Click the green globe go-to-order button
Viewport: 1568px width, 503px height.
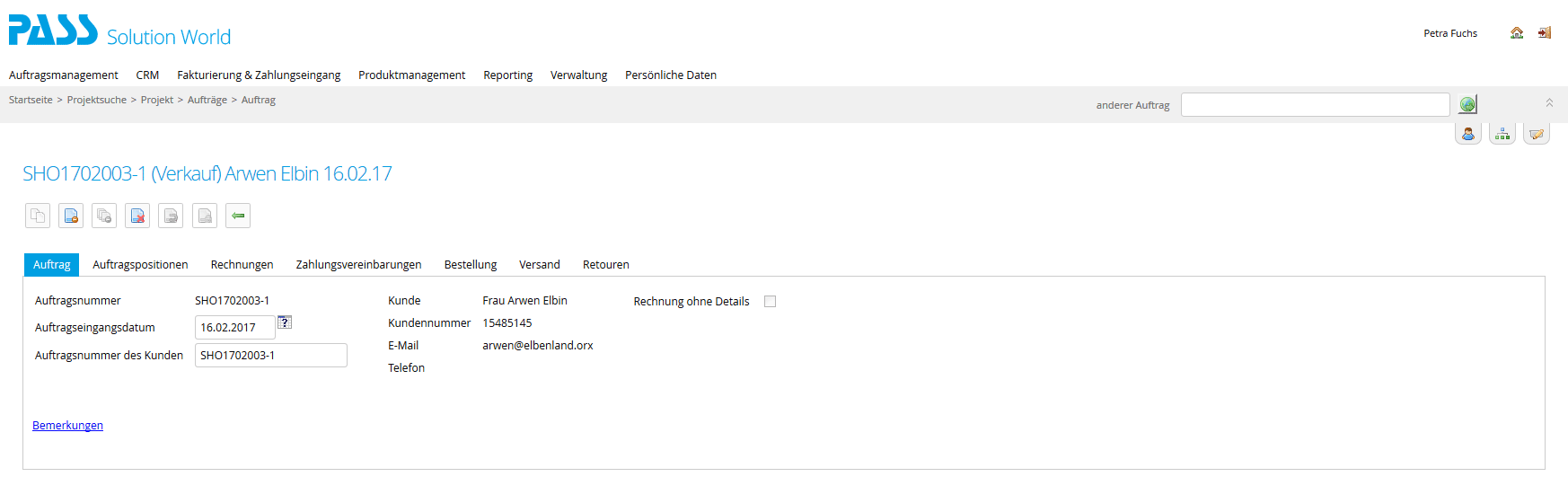[x=1467, y=105]
